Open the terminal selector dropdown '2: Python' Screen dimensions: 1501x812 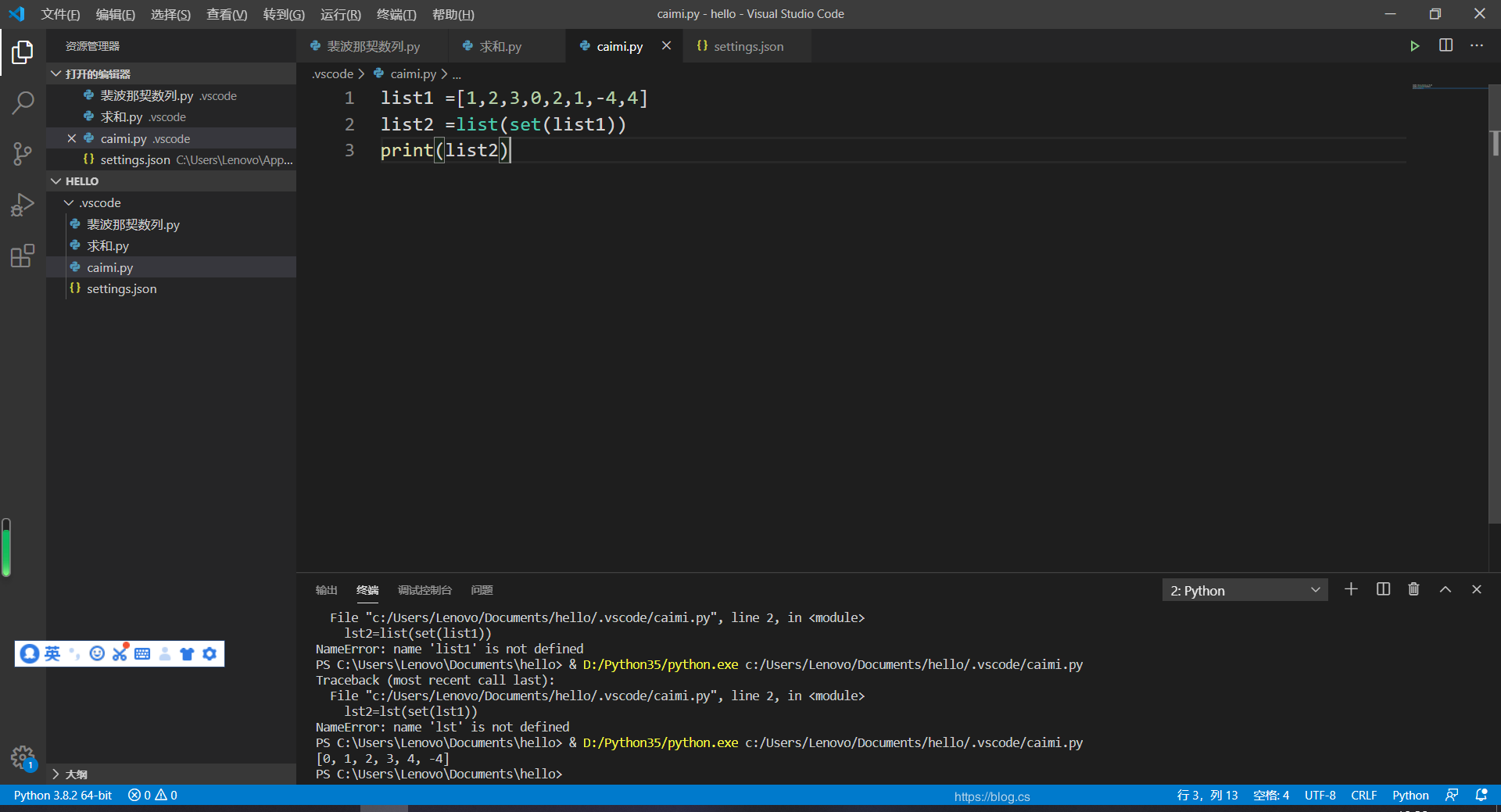[x=1245, y=590]
